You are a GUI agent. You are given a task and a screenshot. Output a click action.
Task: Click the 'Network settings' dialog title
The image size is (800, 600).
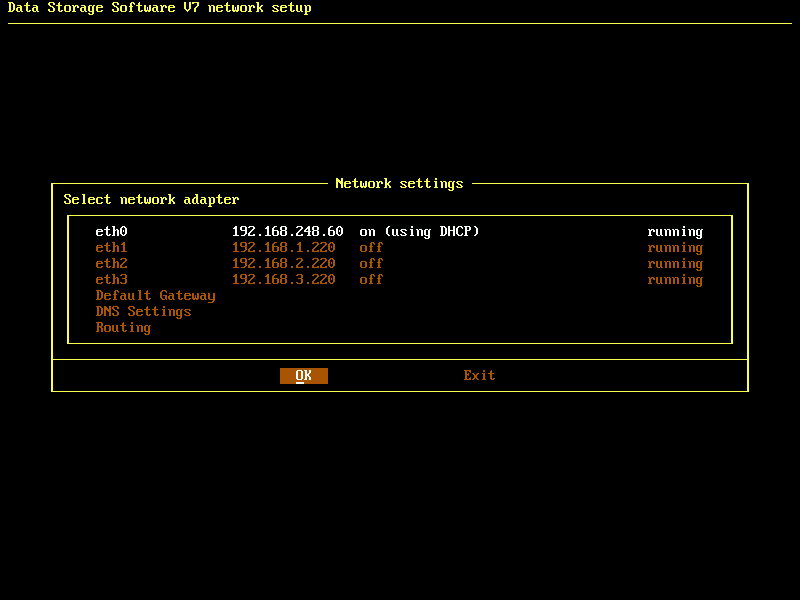point(399,184)
